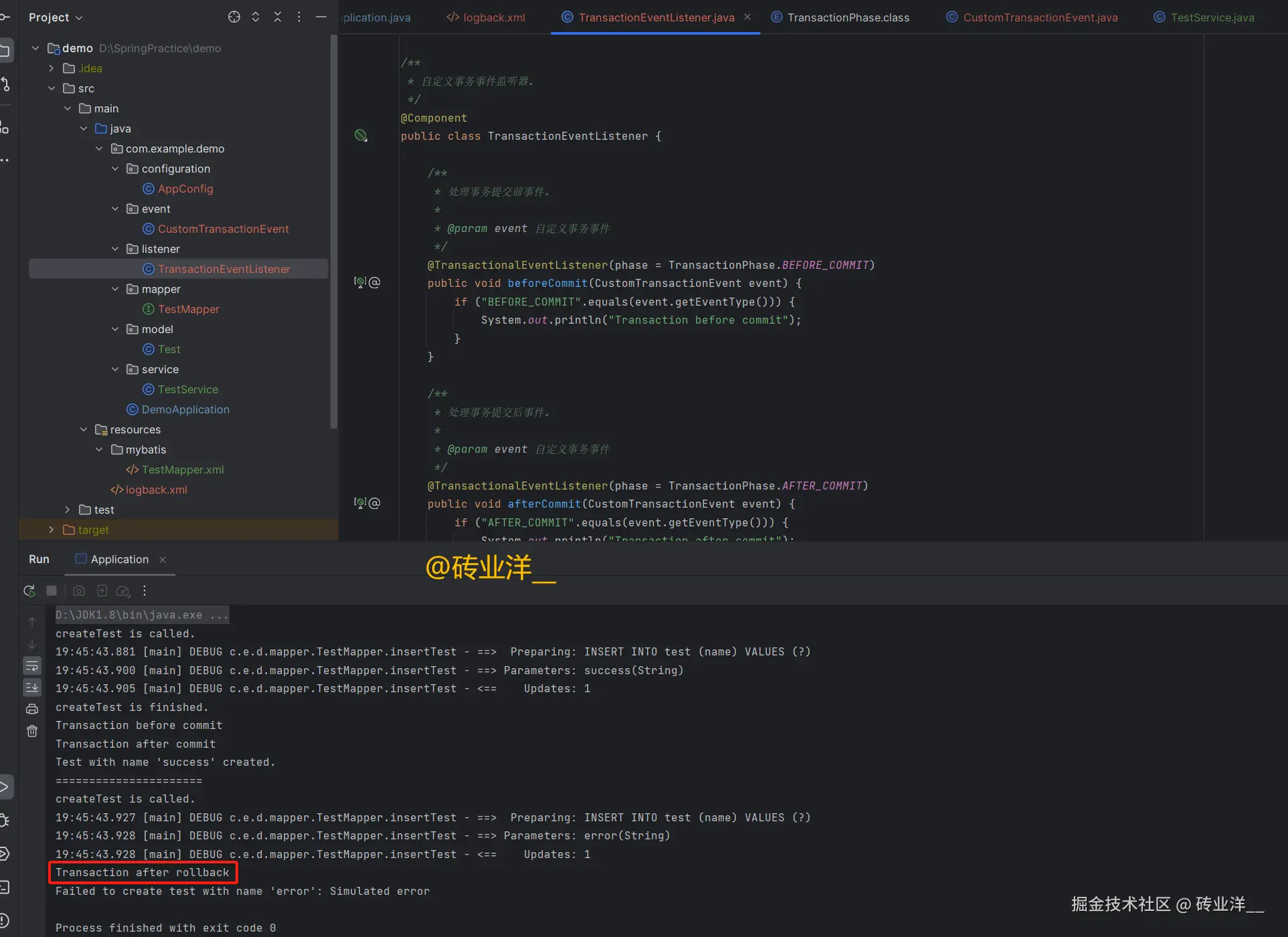Collapse the configuration package

click(115, 169)
